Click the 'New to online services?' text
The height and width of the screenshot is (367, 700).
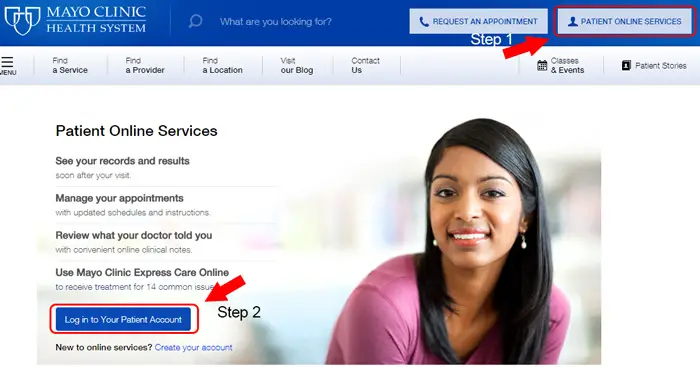(104, 347)
